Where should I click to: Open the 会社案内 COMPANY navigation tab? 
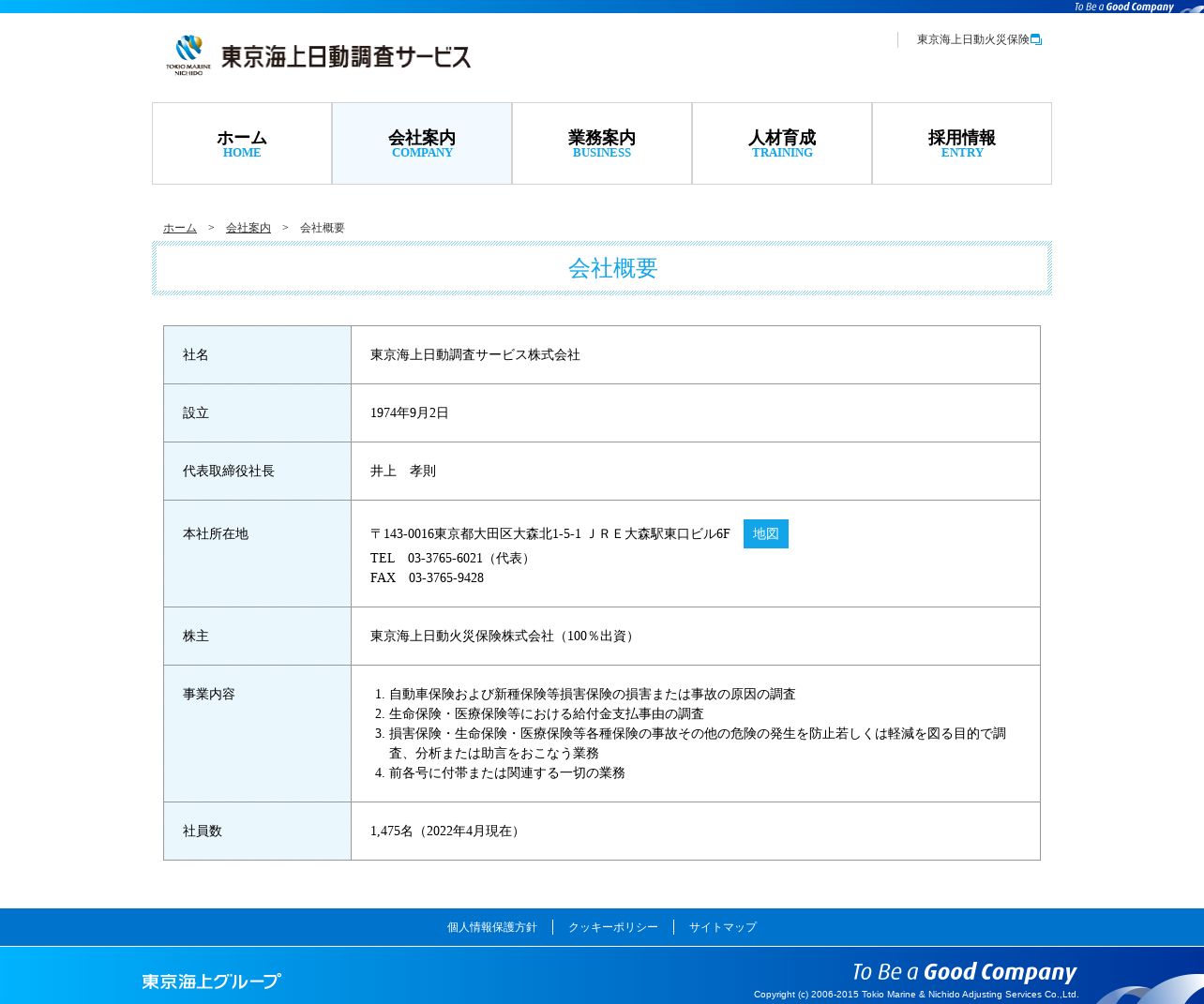(x=422, y=143)
